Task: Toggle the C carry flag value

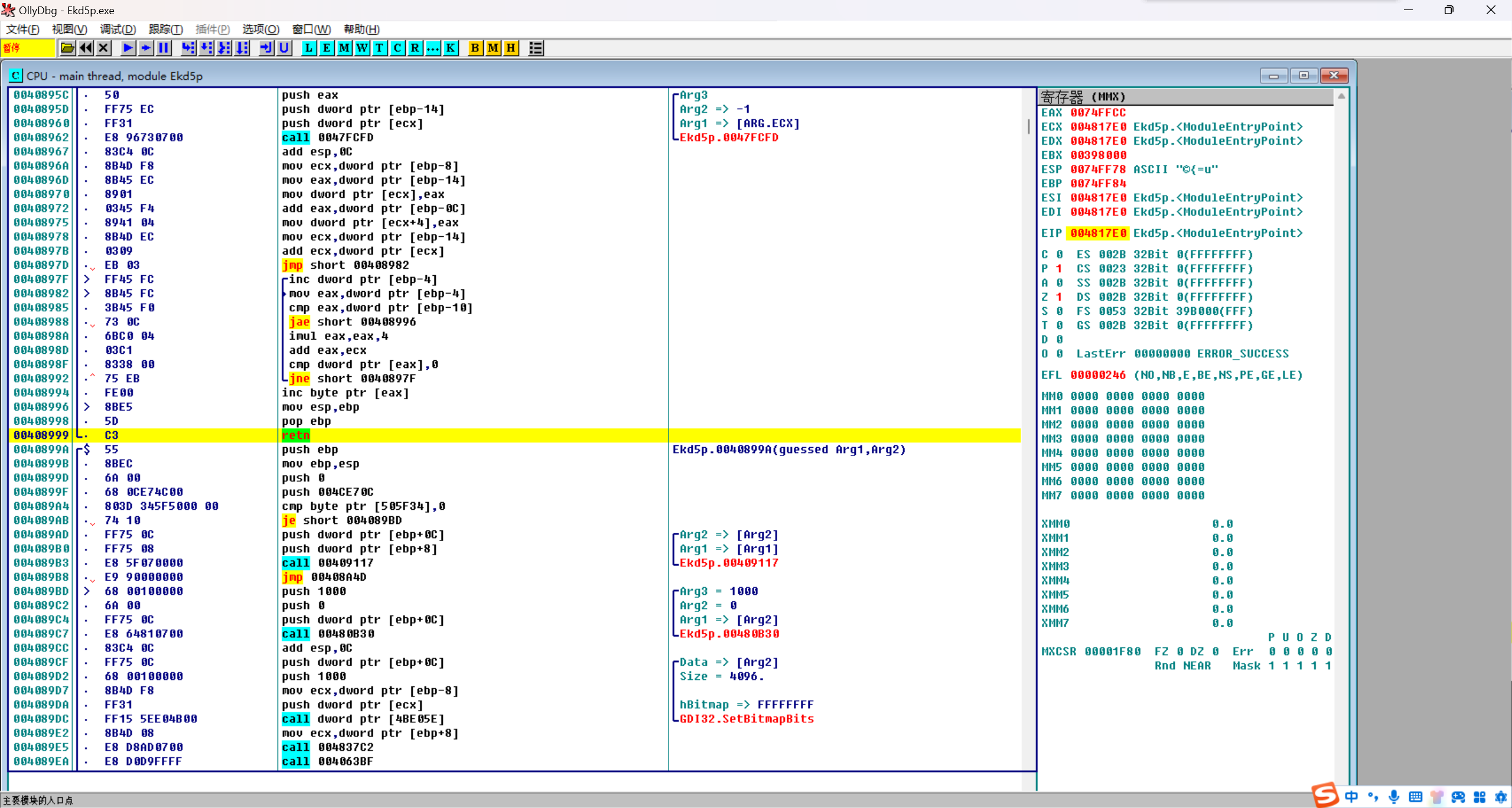Action: click(x=1059, y=255)
